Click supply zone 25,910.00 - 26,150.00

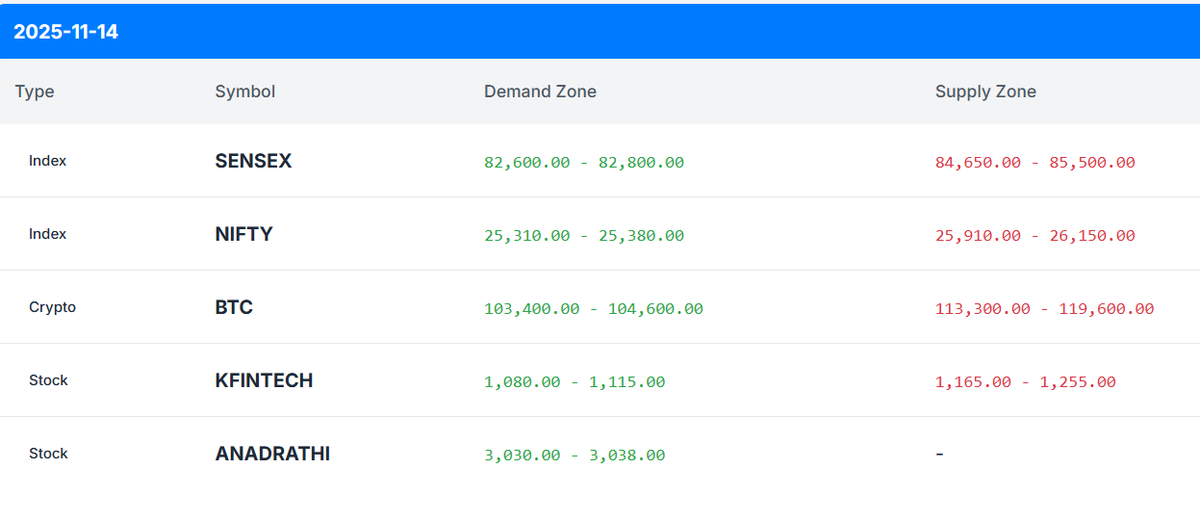pyautogui.click(x=1035, y=236)
